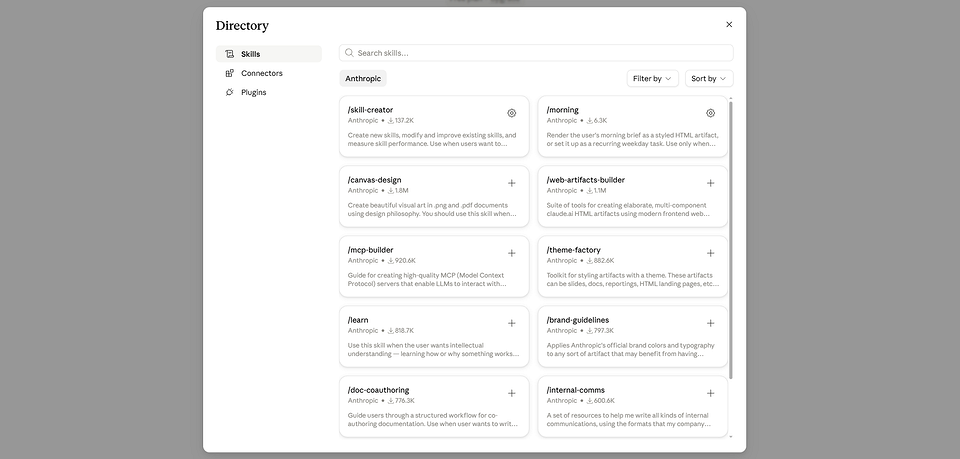Image resolution: width=960 pixels, height=459 pixels.
Task: Click the mcp-builder description text
Action: 427,280
